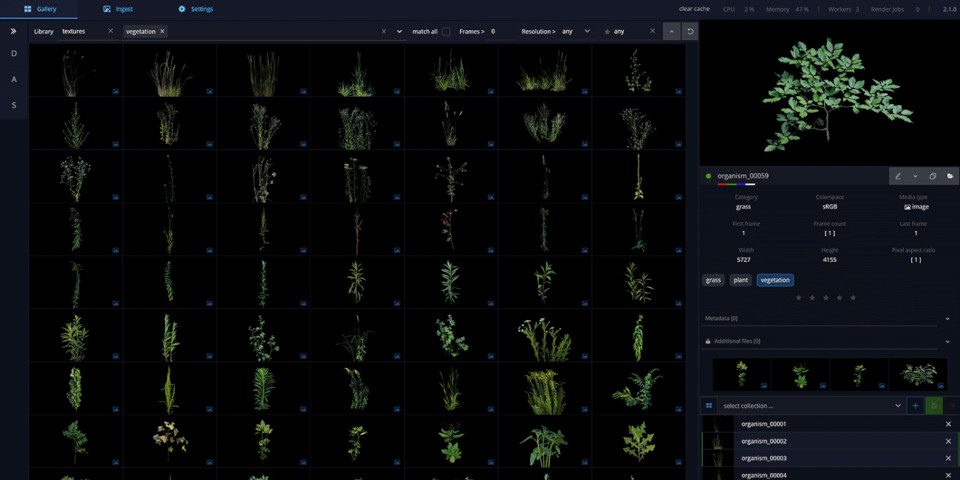Open the D sidebar section
Viewport: 960px width, 480px height.
tap(13, 53)
